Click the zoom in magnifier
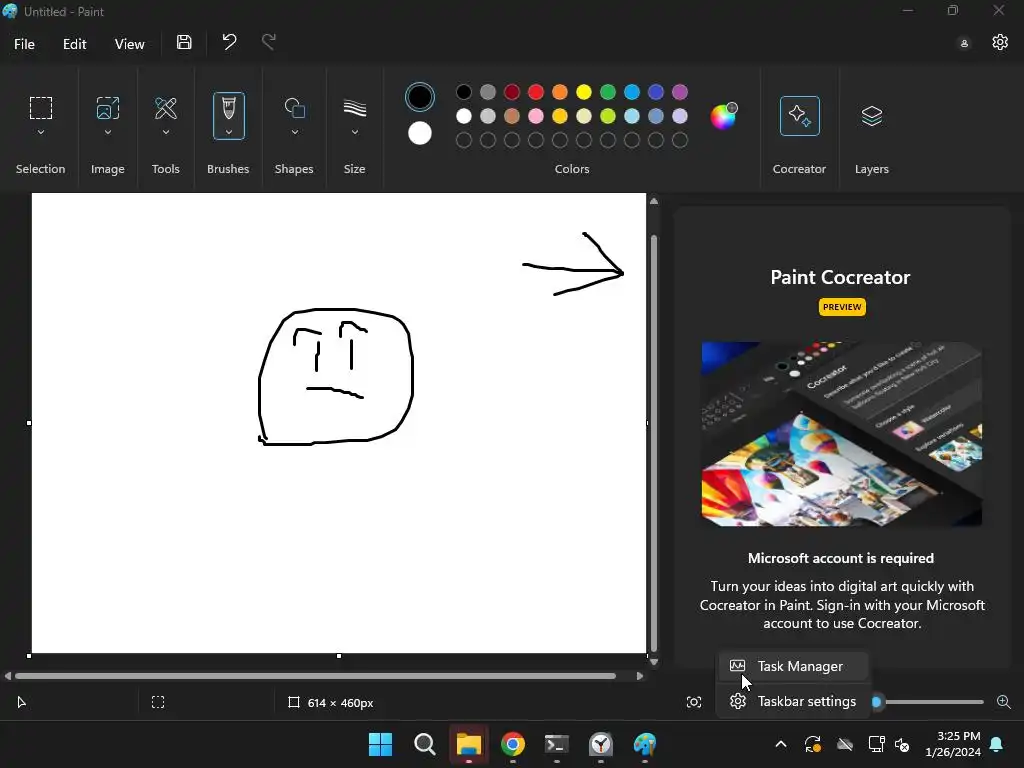The height and width of the screenshot is (768, 1024). coord(1004,702)
